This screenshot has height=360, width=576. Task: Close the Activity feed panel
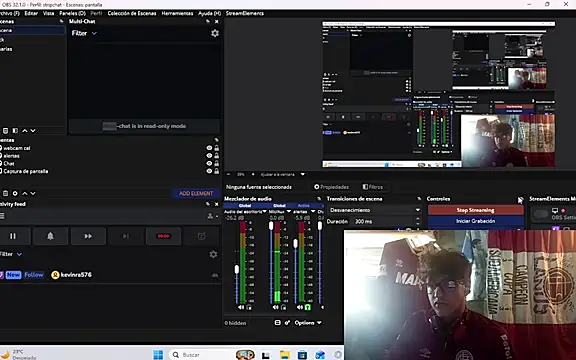click(x=216, y=204)
